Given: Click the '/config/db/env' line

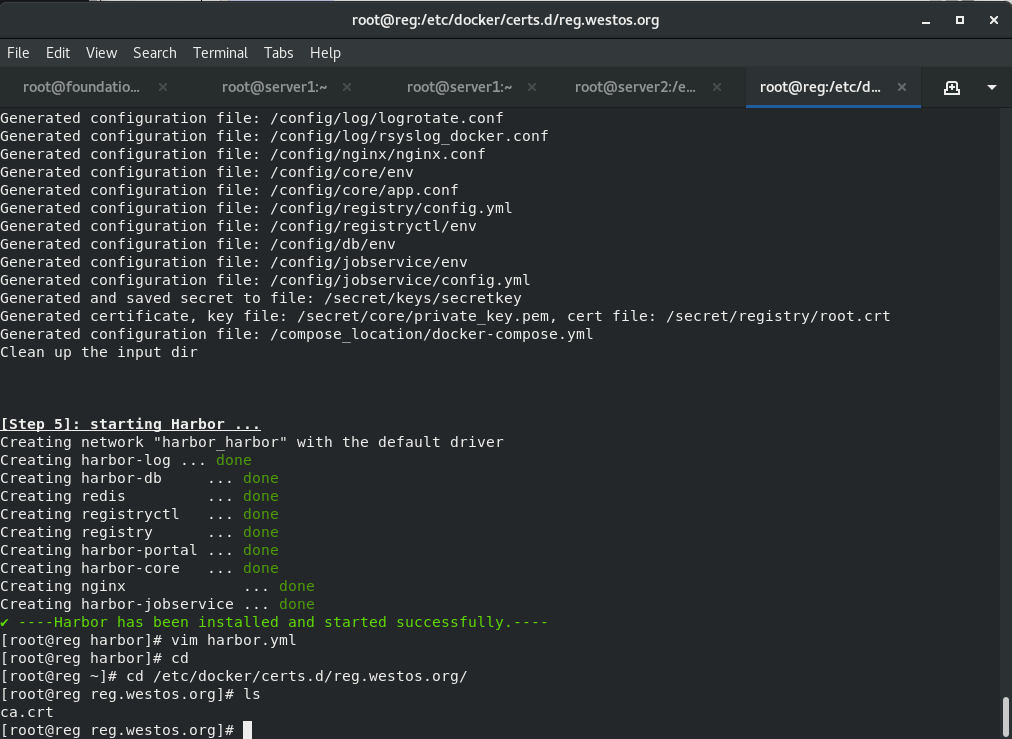Looking at the screenshot, I should (197, 244).
